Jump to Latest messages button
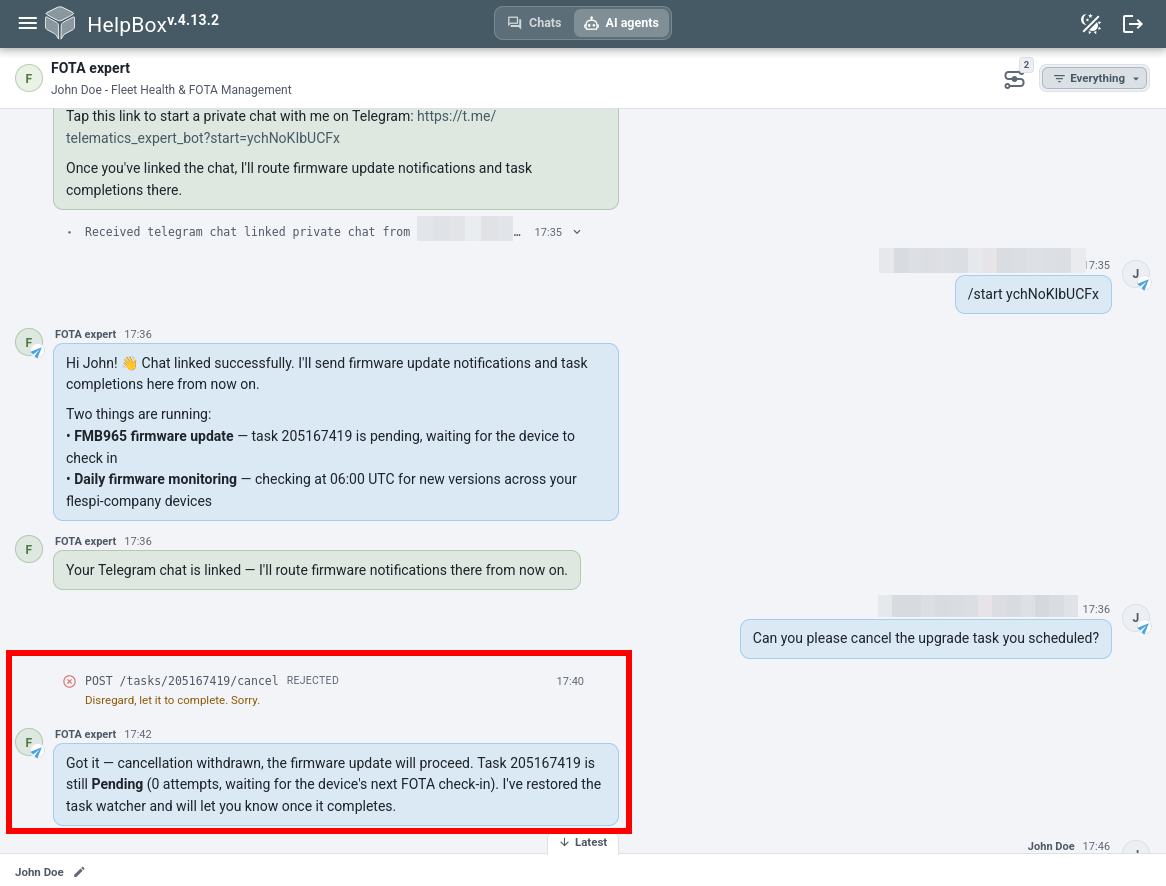 (x=583, y=842)
